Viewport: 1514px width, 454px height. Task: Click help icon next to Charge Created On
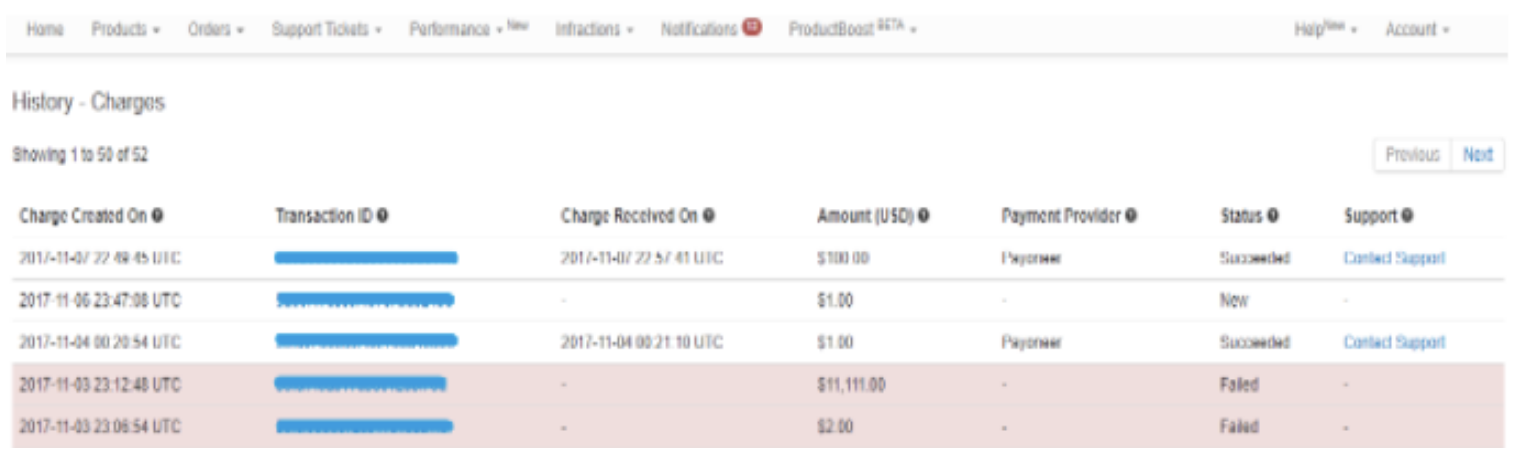click(x=158, y=215)
